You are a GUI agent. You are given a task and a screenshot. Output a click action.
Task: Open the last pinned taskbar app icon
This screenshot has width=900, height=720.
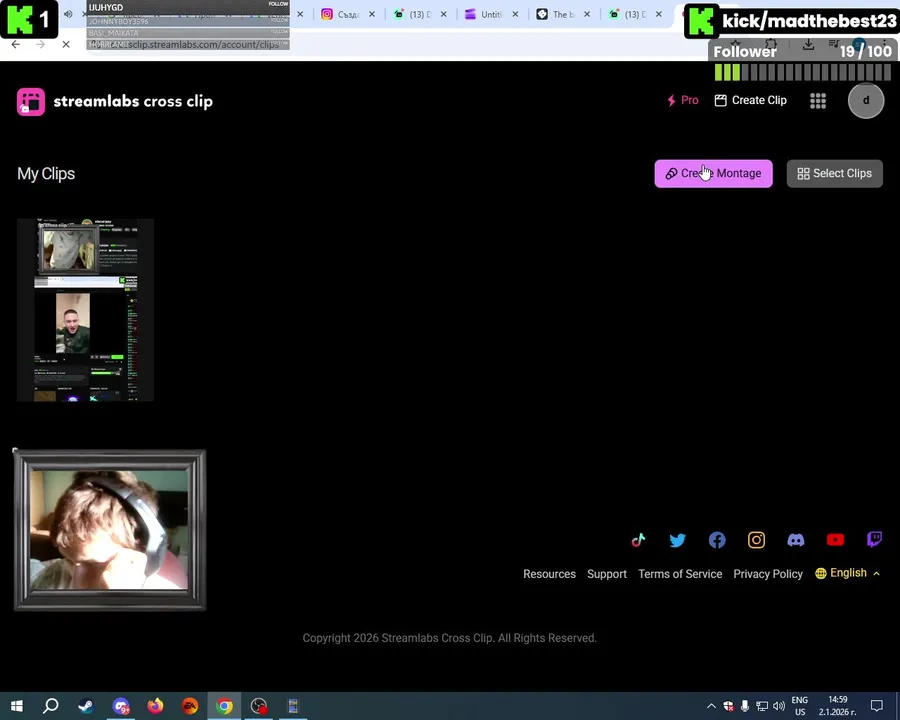pos(293,706)
